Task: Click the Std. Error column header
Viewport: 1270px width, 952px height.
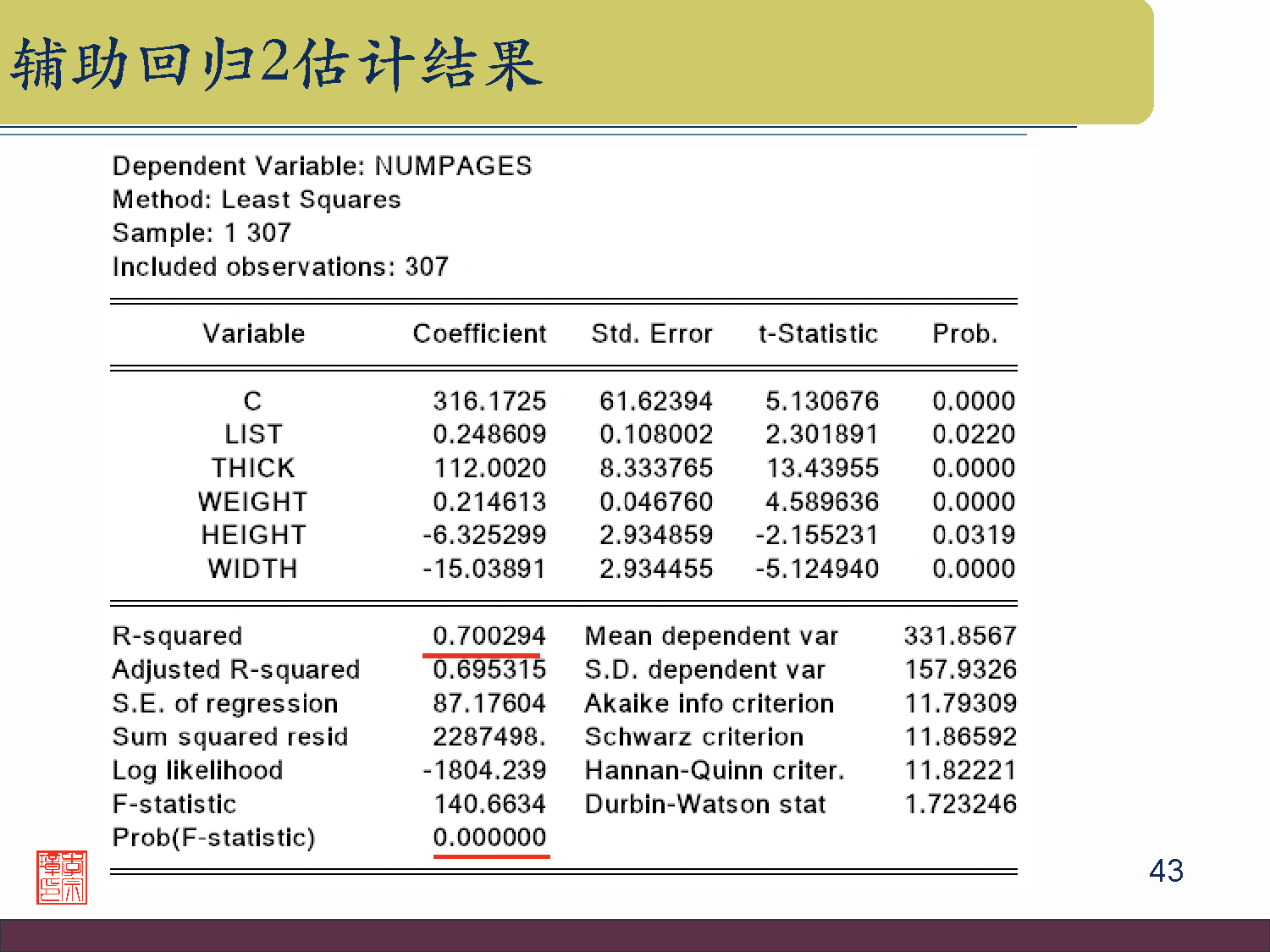Action: [652, 333]
